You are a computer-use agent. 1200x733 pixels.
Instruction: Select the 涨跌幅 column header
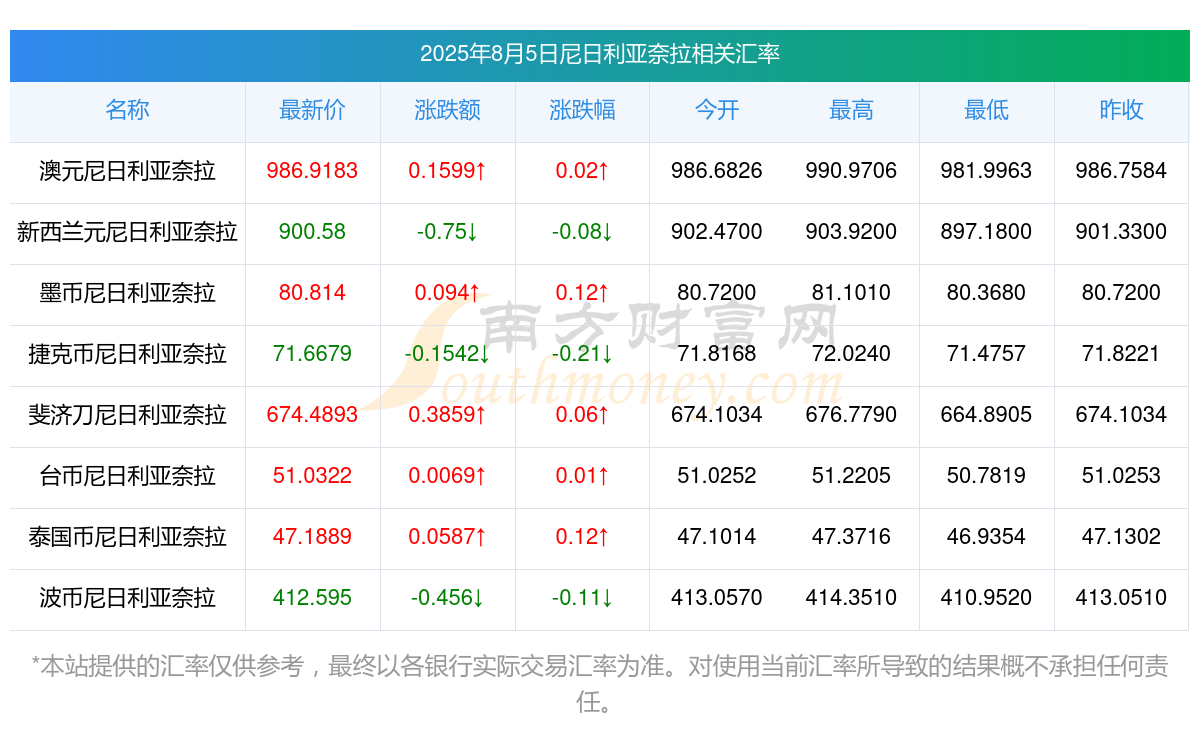tap(582, 110)
